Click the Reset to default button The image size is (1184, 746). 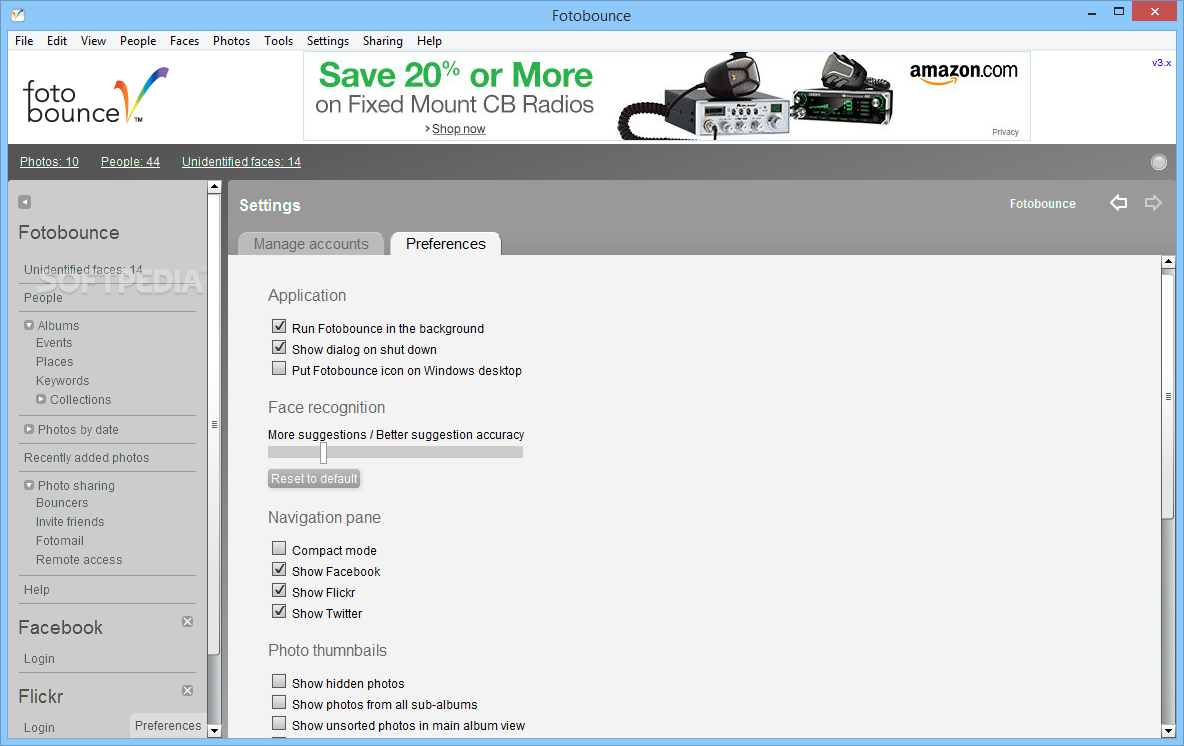click(x=314, y=479)
